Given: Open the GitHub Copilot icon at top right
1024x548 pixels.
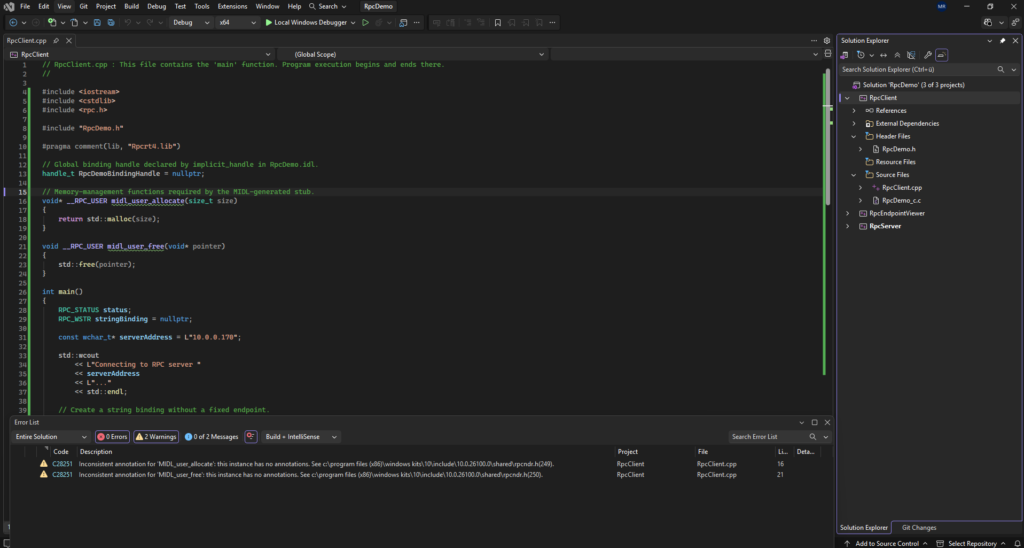Looking at the screenshot, I should point(987,22).
